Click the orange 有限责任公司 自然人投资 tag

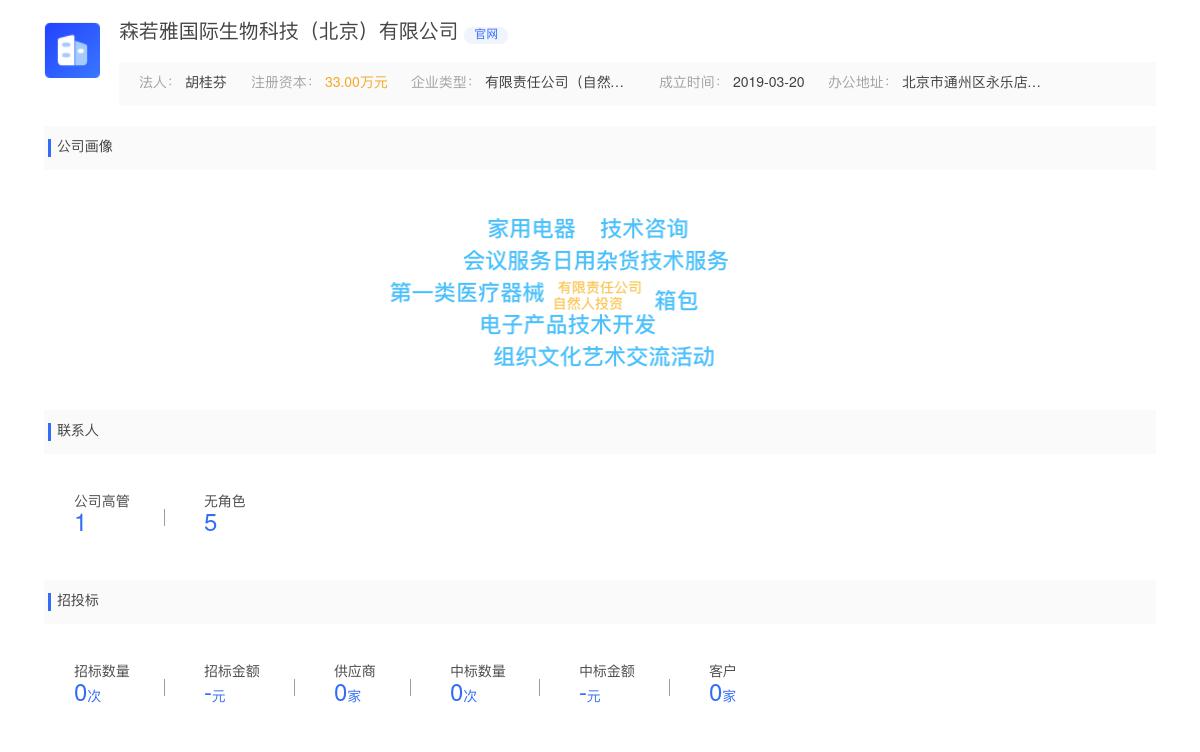[598, 295]
